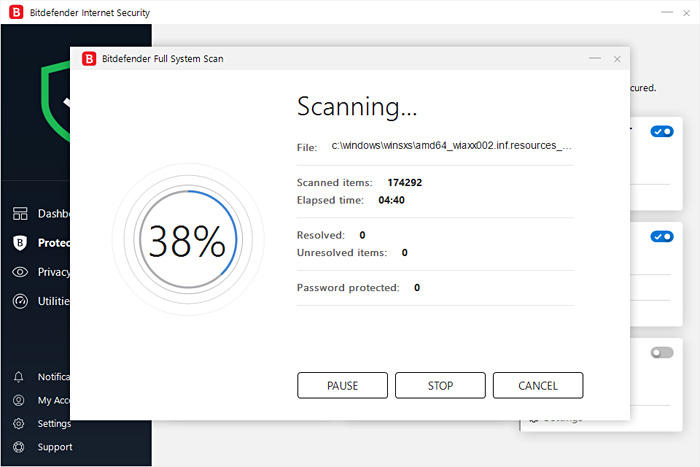Enable the grey disabled toggle switch
This screenshot has width=700, height=467.
[x=661, y=352]
